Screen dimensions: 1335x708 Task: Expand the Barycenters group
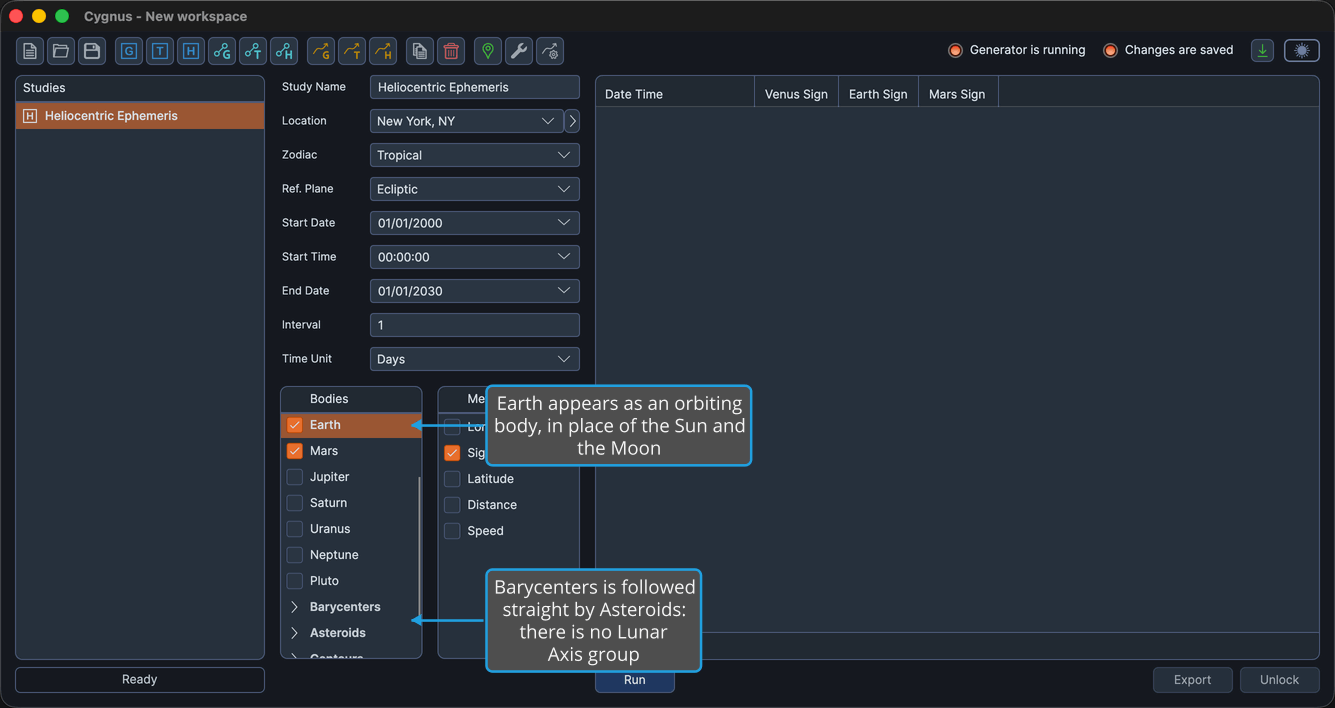[294, 607]
